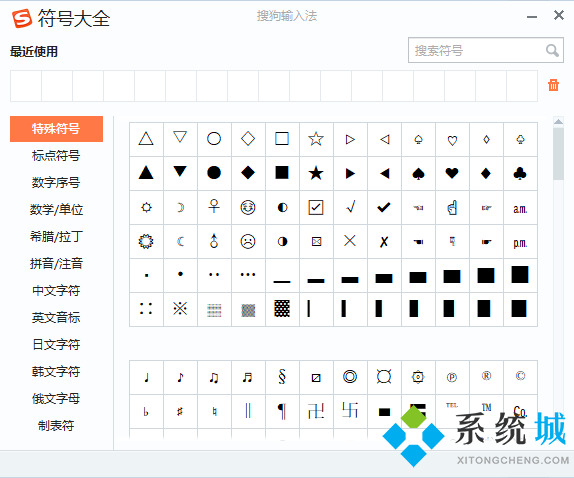Screen dimensions: 574x478
Task: Click the orange trash icon to clear recent symbols
Action: [x=553, y=85]
